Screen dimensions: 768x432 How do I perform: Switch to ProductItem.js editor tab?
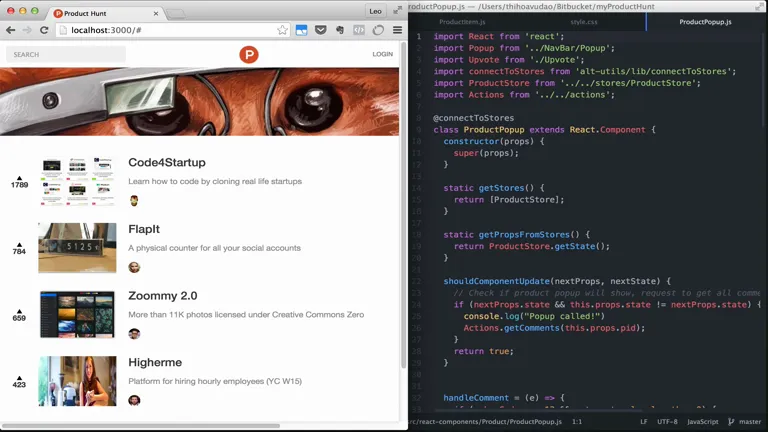point(462,22)
